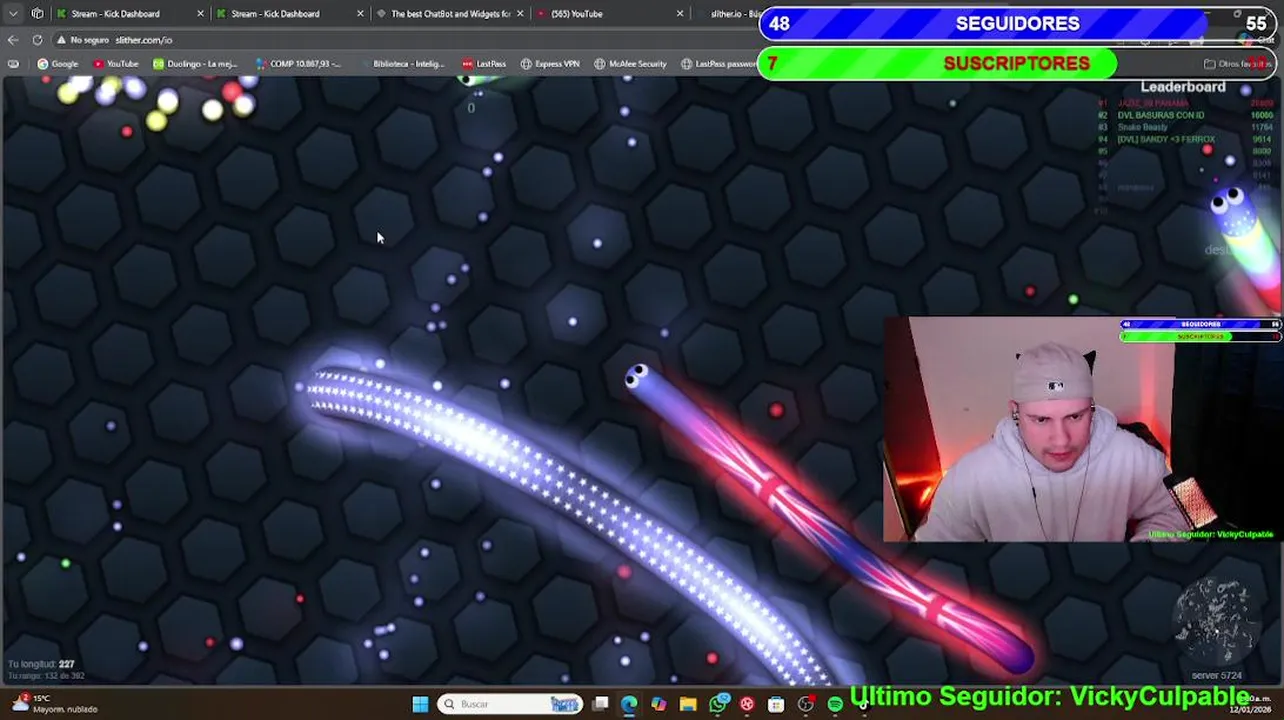Screen dimensions: 1284x720
Task: Open the weather widget showing 15°C
Action: 55,704
